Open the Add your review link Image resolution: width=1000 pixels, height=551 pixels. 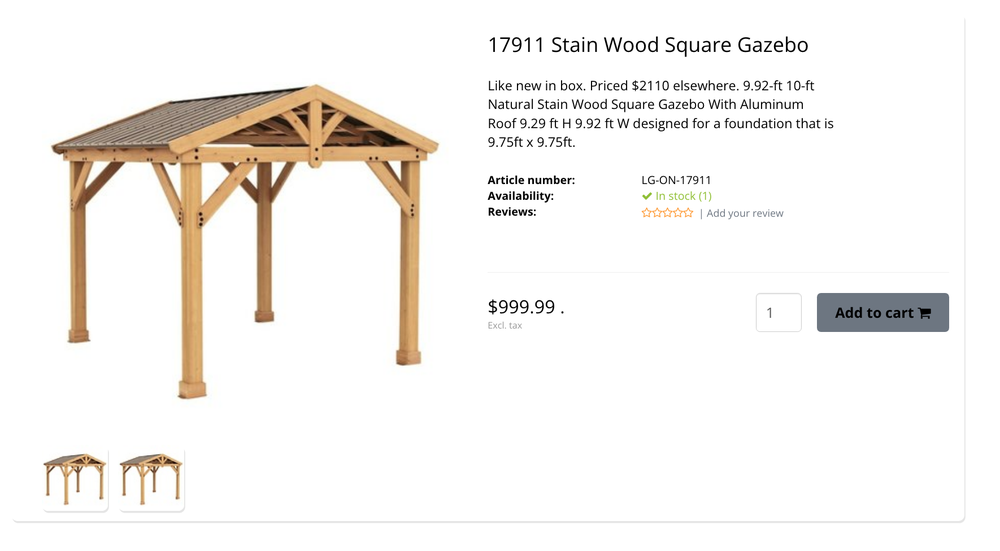745,213
